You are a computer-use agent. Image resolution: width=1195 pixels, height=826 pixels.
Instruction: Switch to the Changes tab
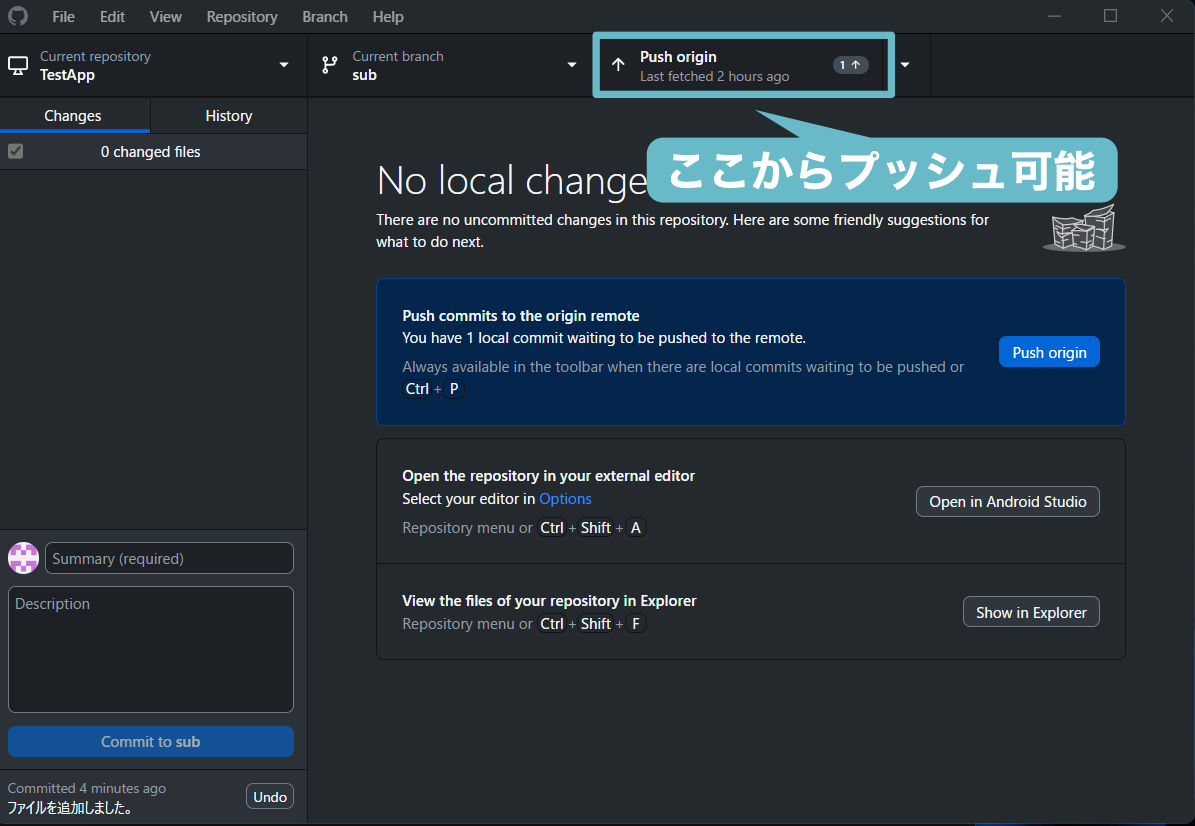click(73, 116)
